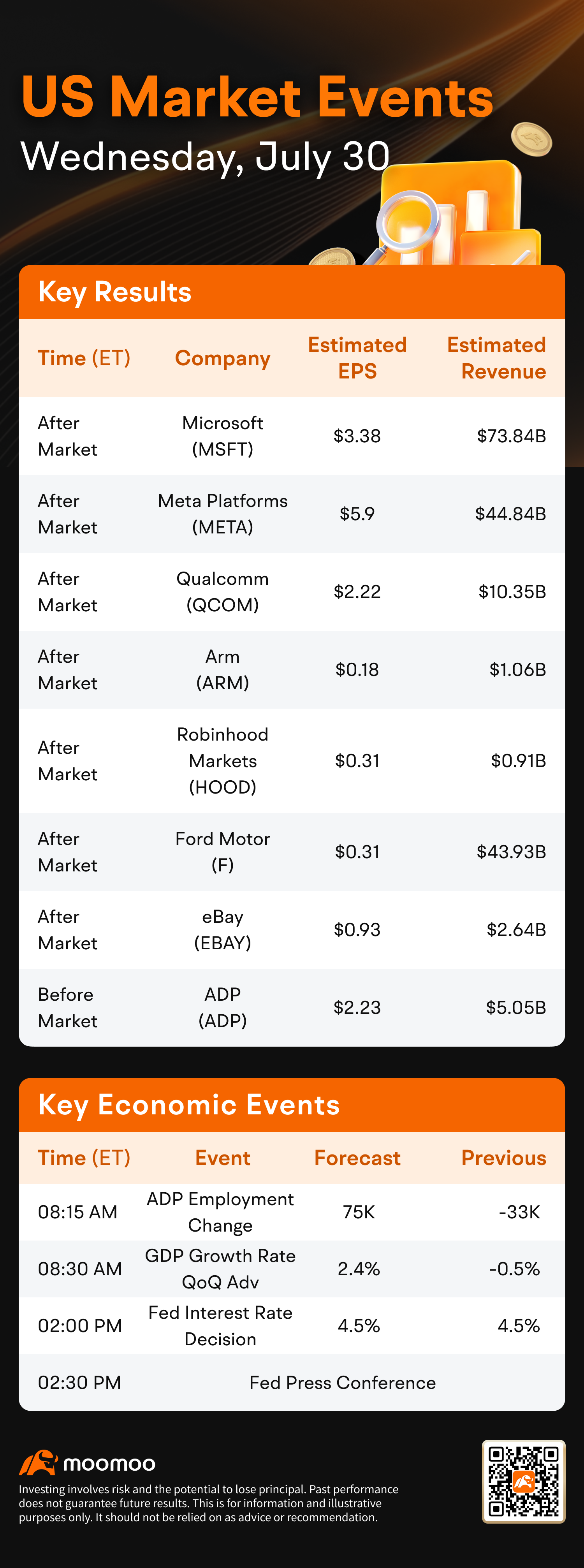This screenshot has width=584, height=1568.
Task: Click the QR code in footer
Action: (x=524, y=1482)
